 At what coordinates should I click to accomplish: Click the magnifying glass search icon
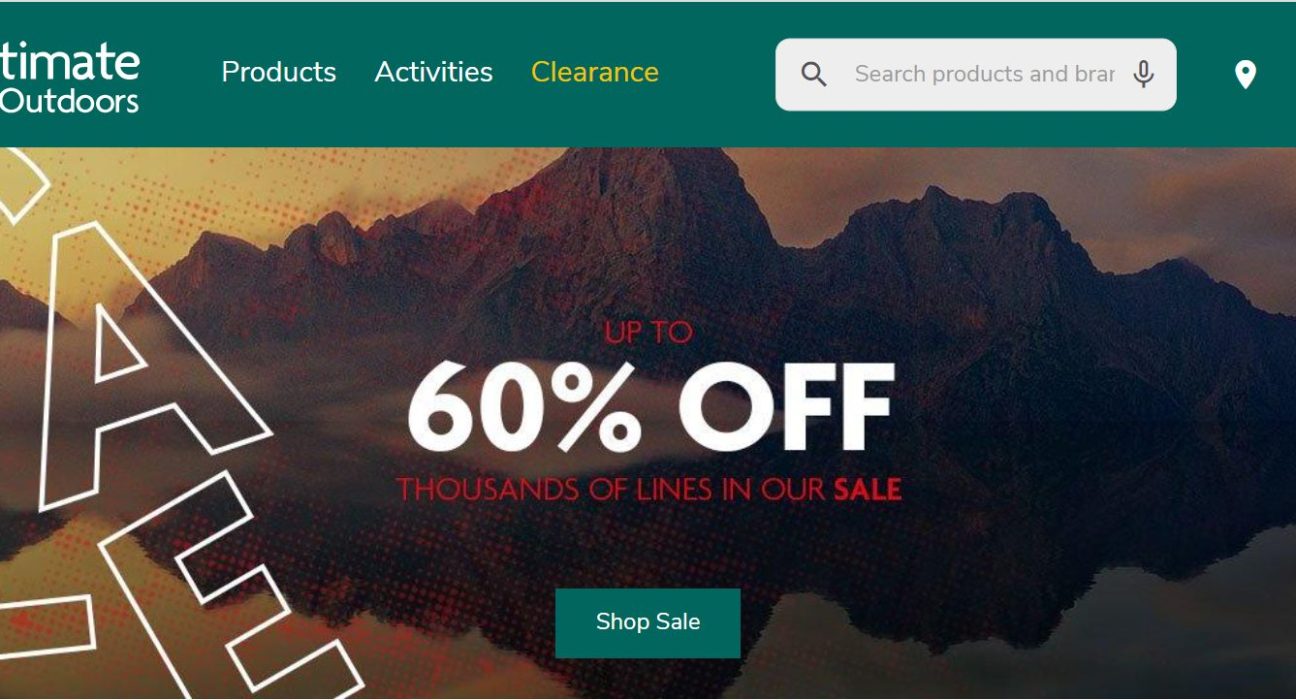[814, 74]
